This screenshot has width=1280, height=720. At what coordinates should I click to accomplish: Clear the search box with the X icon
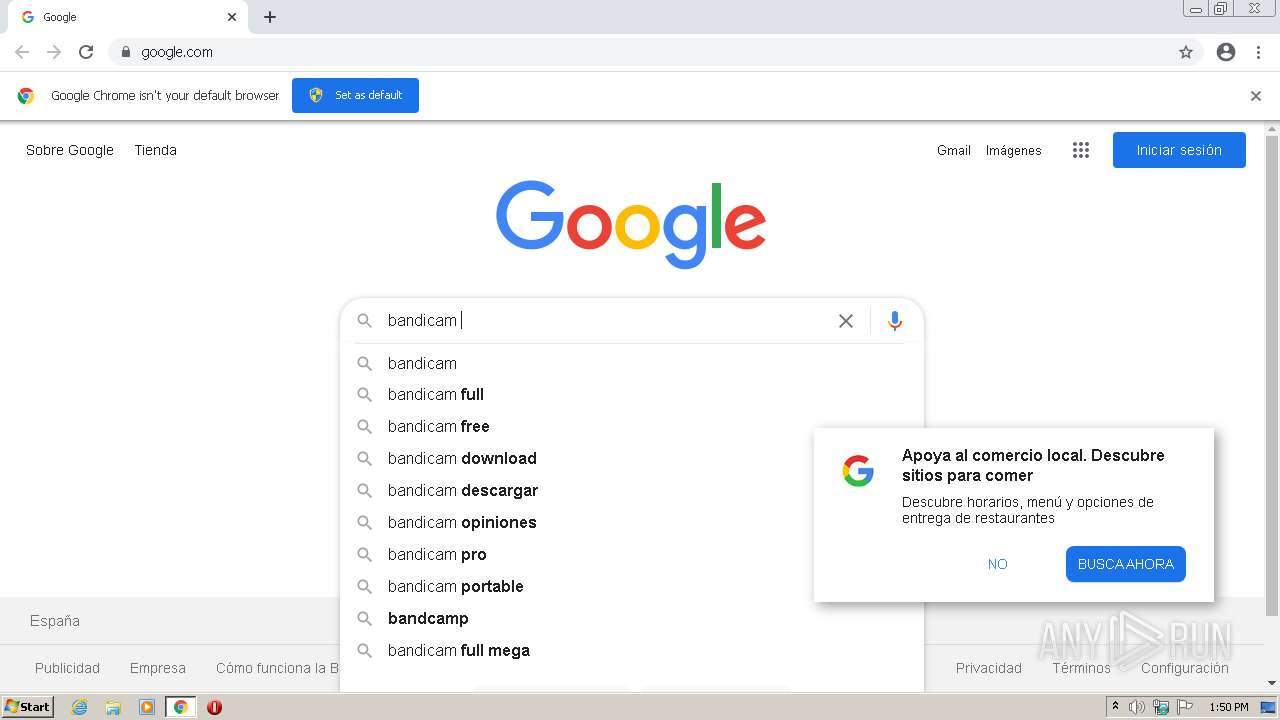846,321
